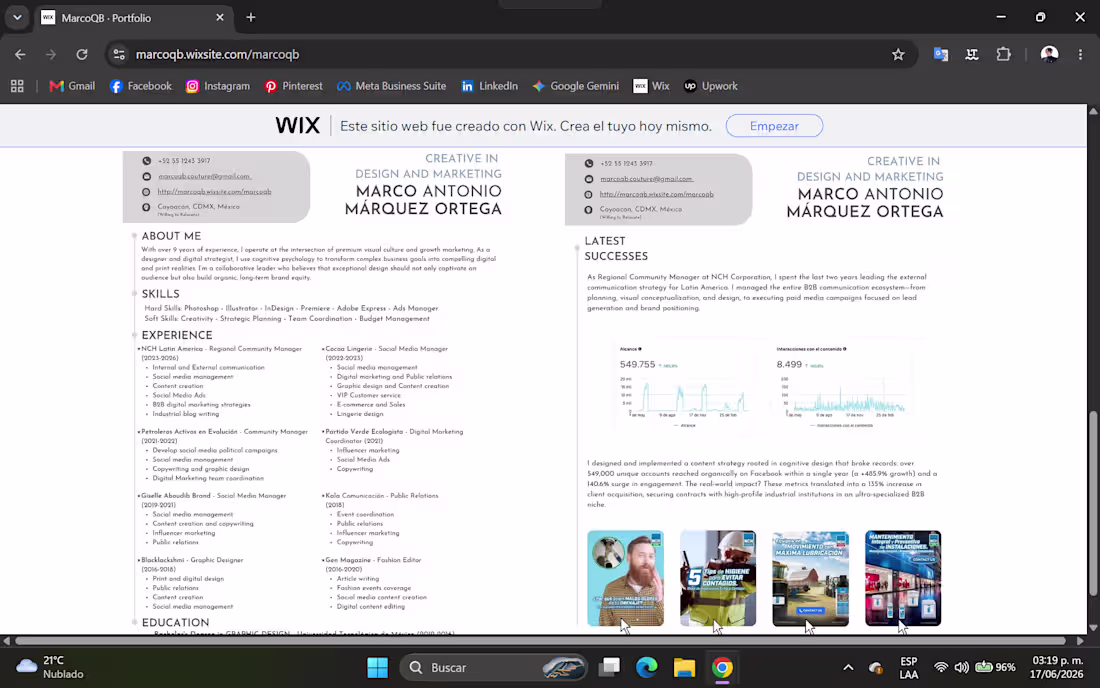Viewport: 1100px width, 688px height.
Task: Open the weather widget 21°C Nublado
Action: [x=51, y=667]
